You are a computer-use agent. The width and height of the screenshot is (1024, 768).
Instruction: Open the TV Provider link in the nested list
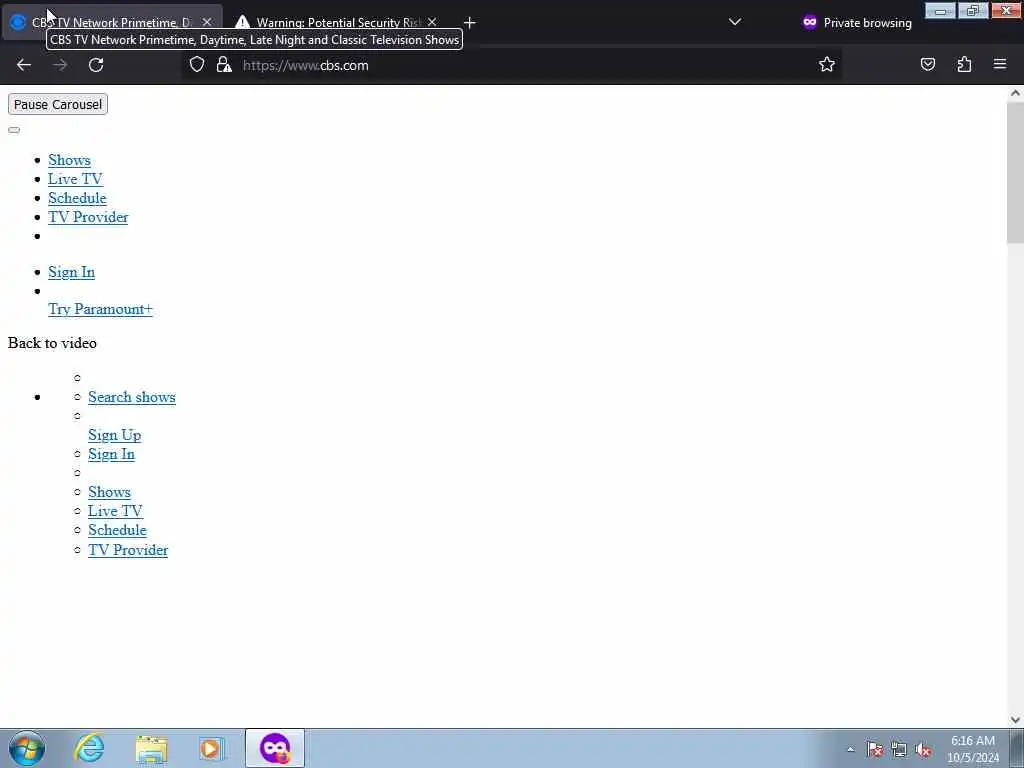coord(128,550)
